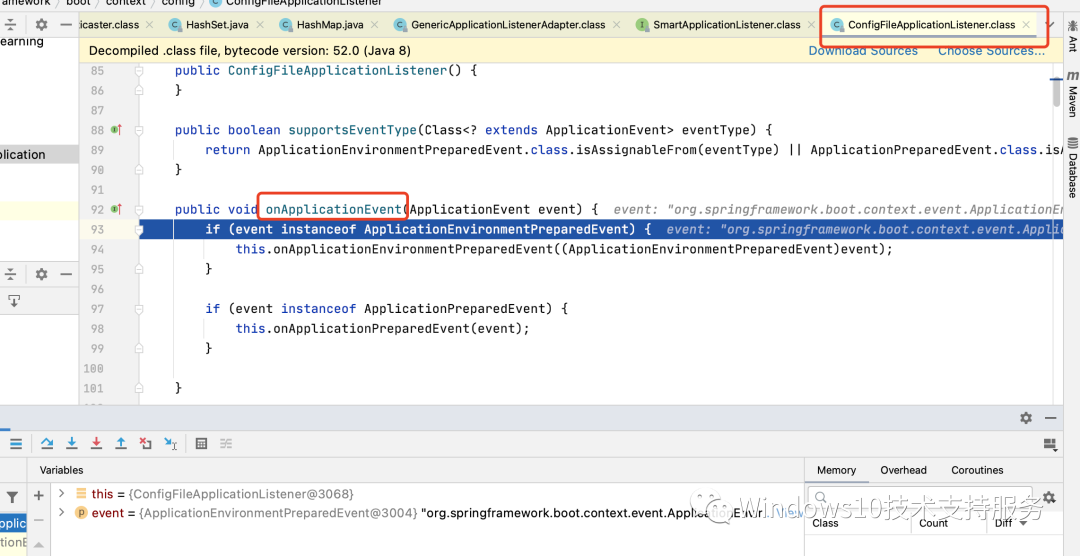This screenshot has width=1080, height=556.
Task: Close SmartApplicationListener.class tab
Action: pyautogui.click(x=811, y=25)
